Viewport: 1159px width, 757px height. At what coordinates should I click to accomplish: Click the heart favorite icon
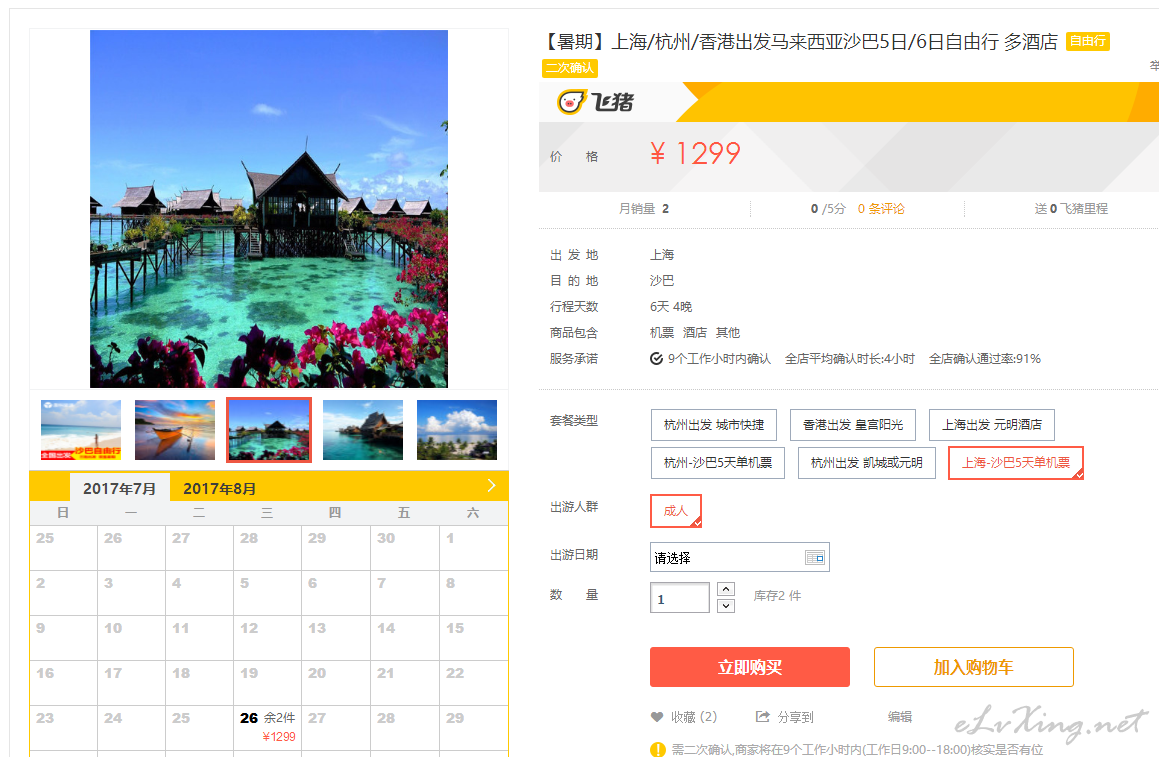click(x=656, y=717)
